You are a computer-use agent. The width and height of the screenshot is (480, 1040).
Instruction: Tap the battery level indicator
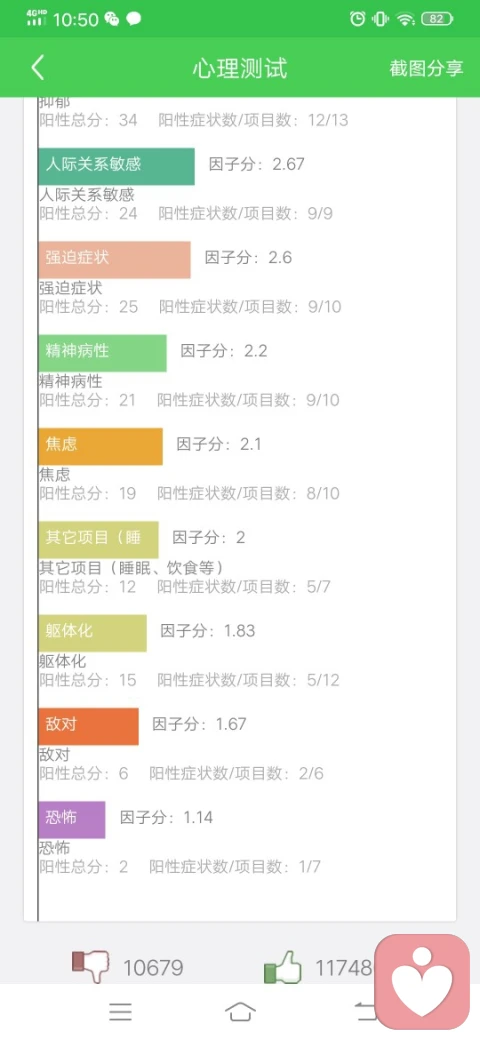[x=437, y=19]
